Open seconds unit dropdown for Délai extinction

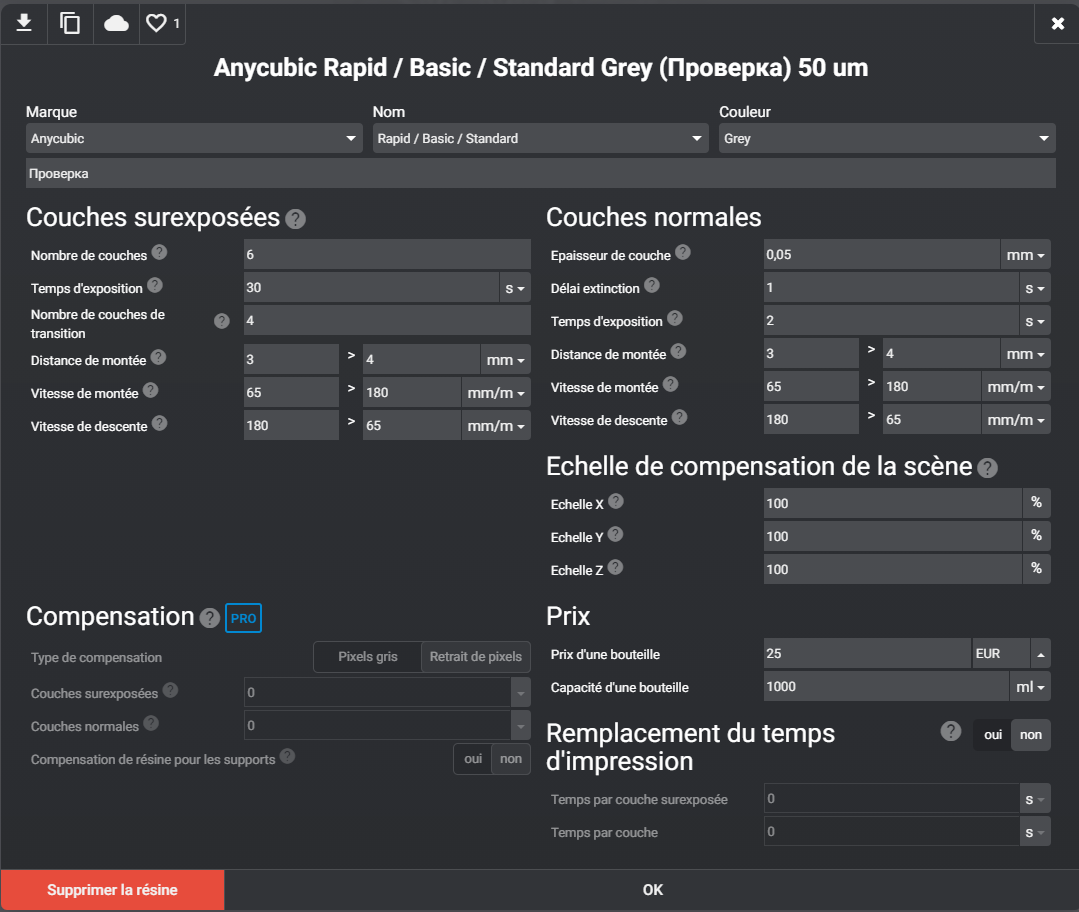(x=1034, y=288)
